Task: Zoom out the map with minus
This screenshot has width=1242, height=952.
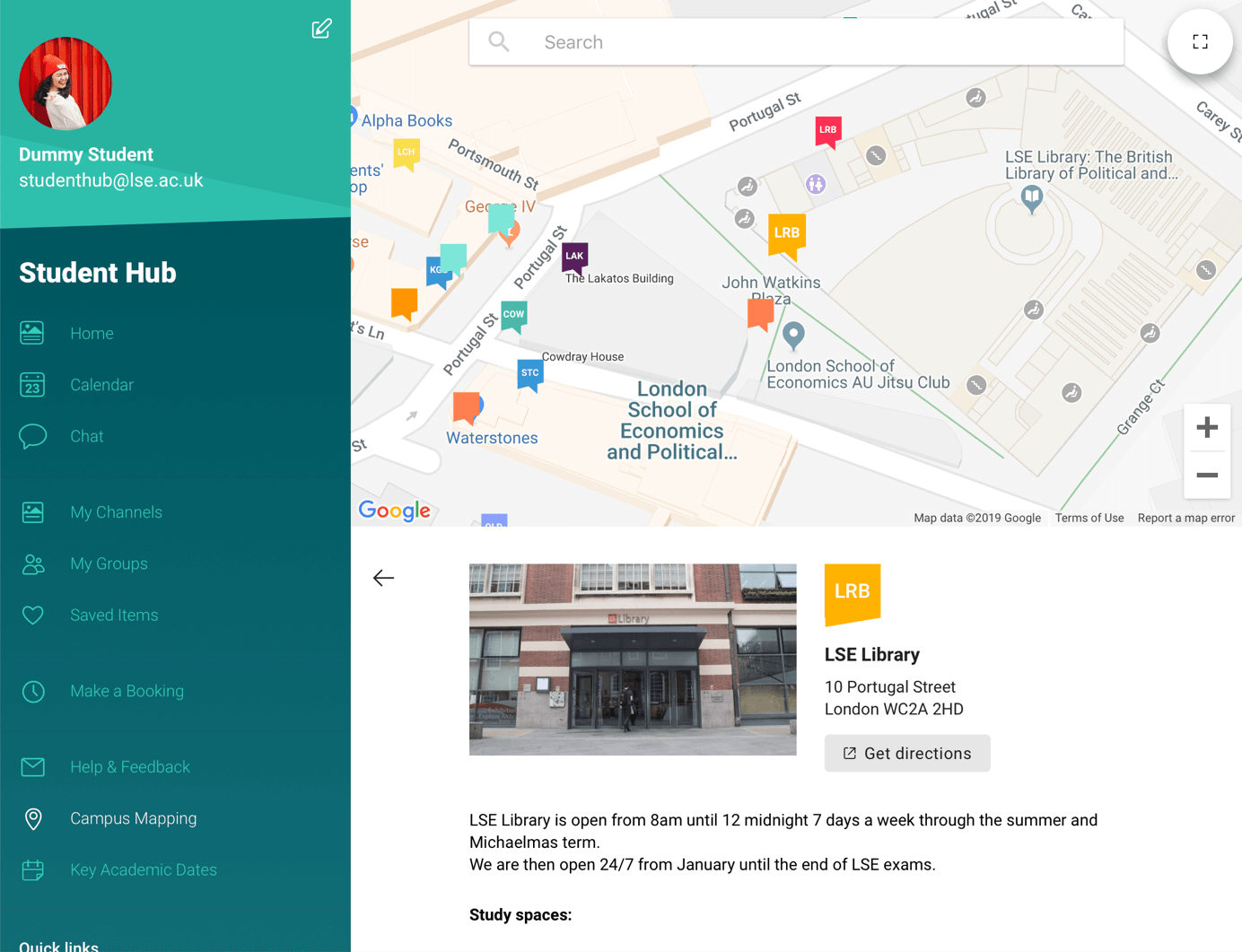Action: tap(1207, 475)
